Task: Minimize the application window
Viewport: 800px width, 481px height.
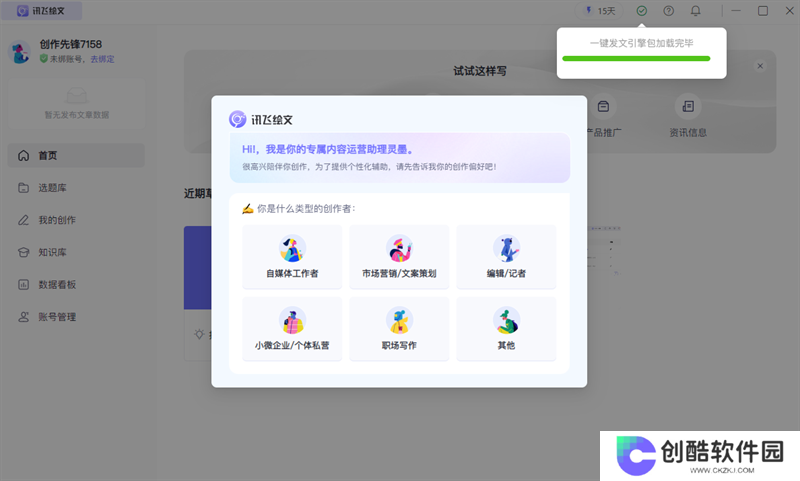Action: click(736, 11)
